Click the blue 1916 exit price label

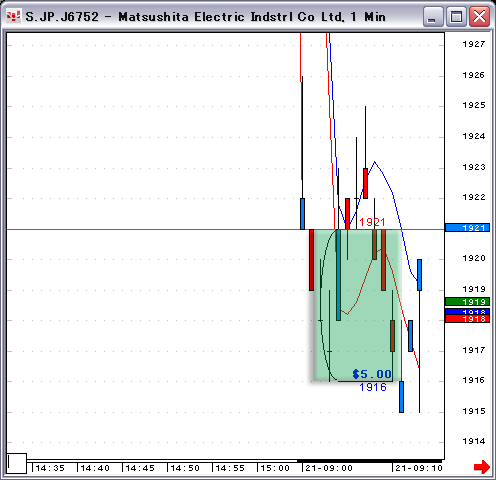pyautogui.click(x=373, y=387)
